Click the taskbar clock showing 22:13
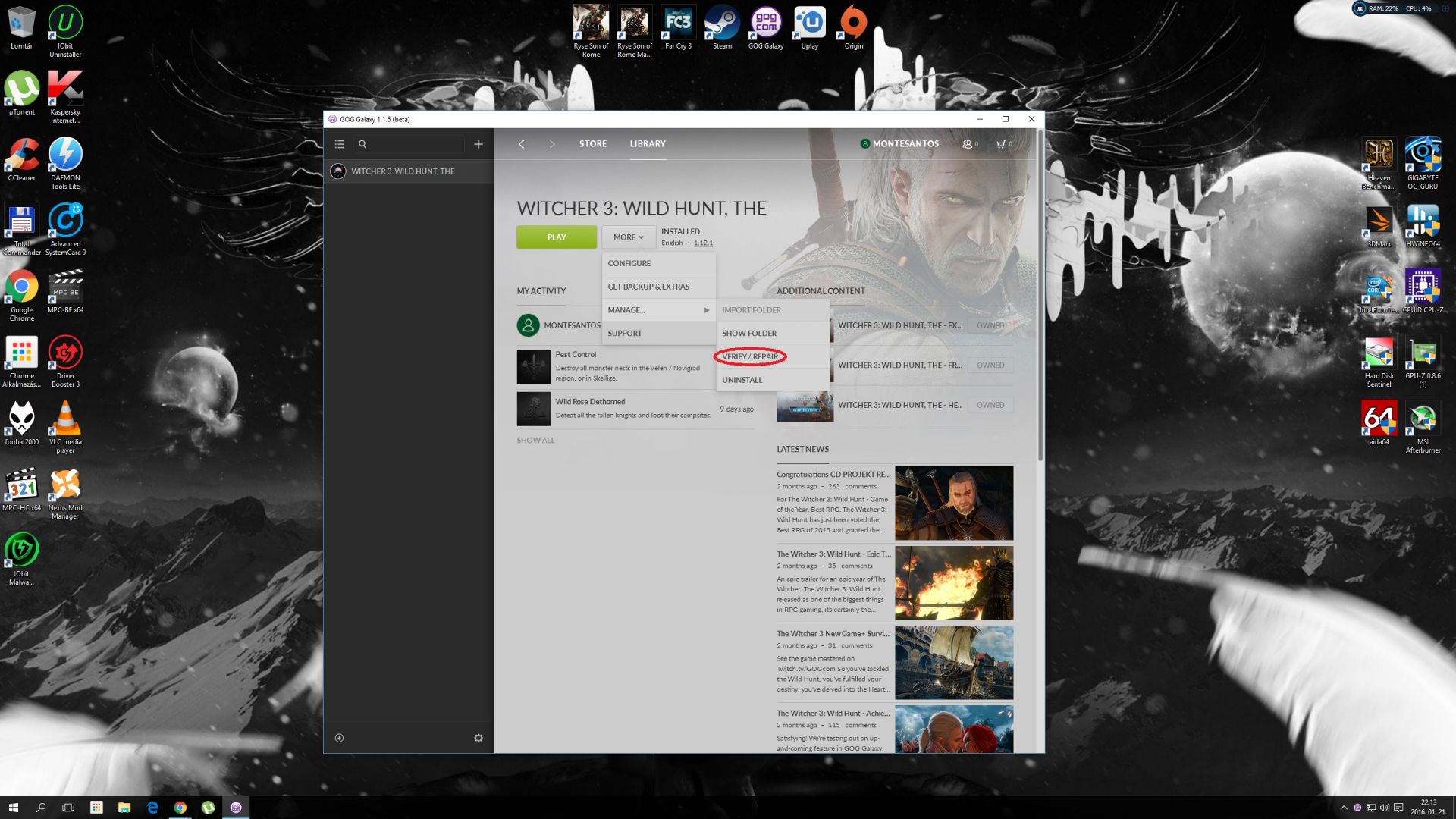 pos(1429,808)
